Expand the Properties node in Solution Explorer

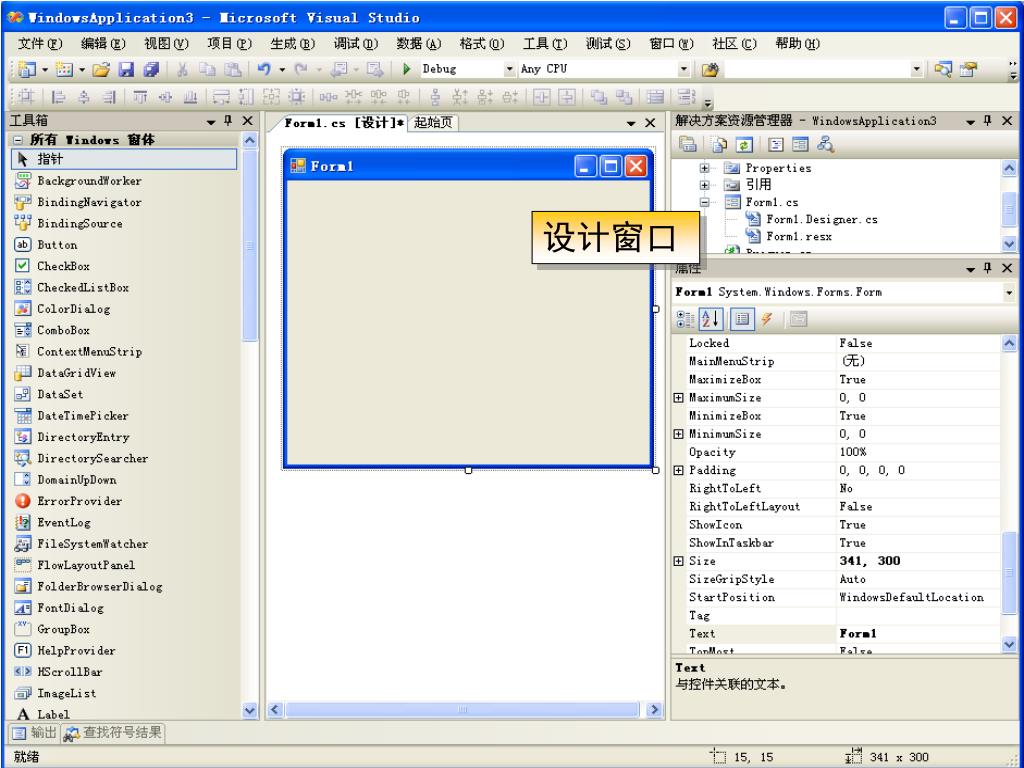tap(704, 168)
